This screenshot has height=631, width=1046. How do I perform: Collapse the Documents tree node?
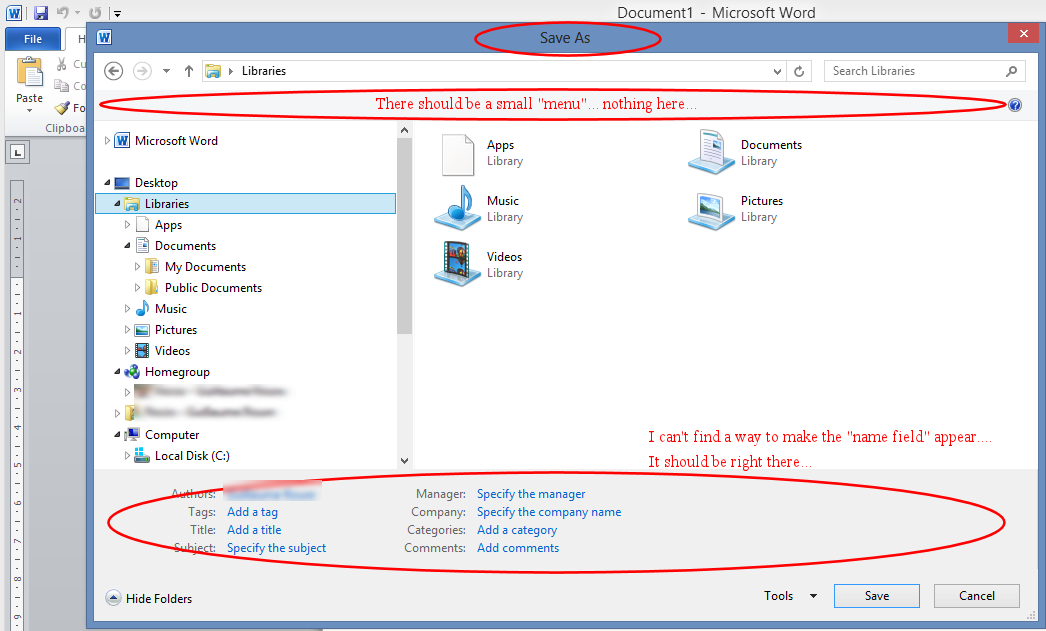(x=127, y=245)
